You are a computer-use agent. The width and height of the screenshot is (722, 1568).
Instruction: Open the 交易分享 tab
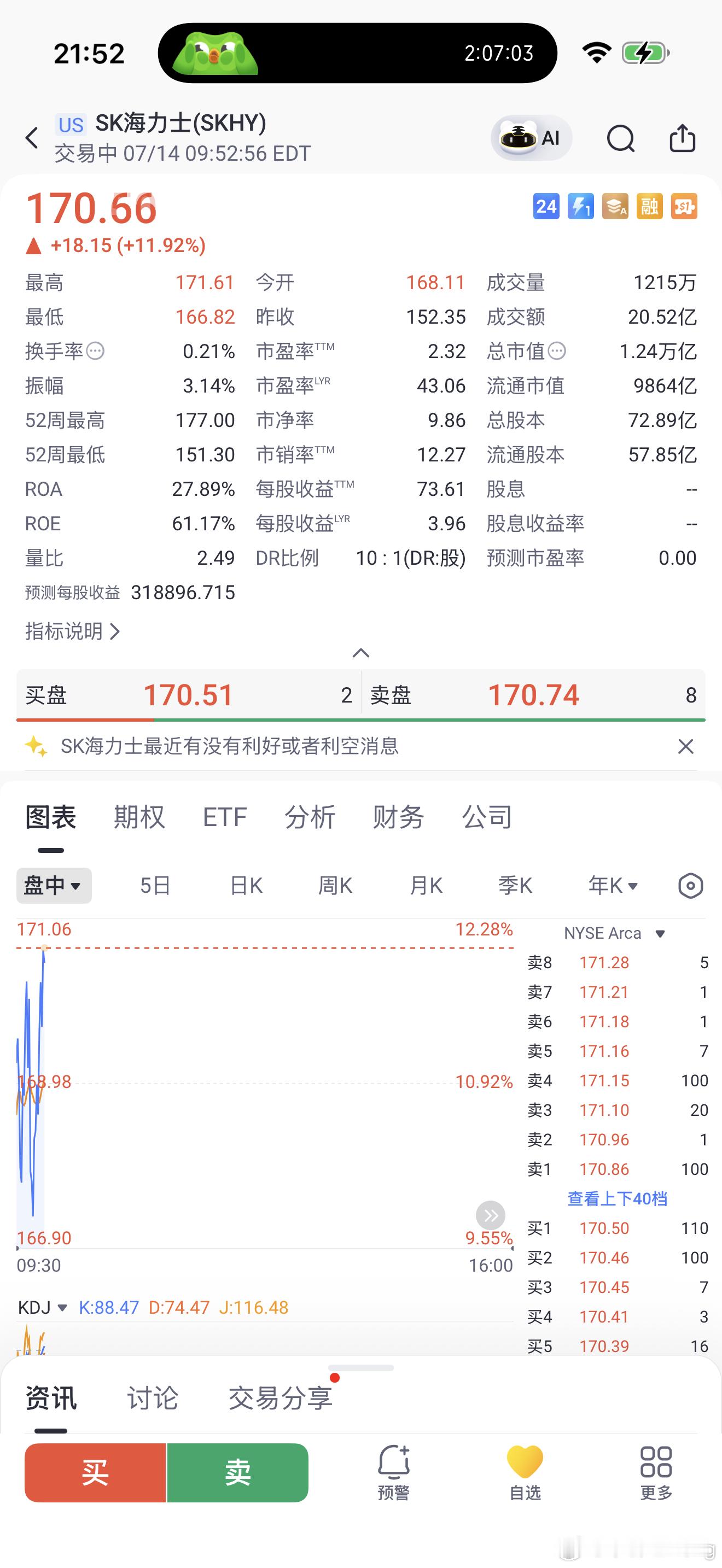(281, 1398)
